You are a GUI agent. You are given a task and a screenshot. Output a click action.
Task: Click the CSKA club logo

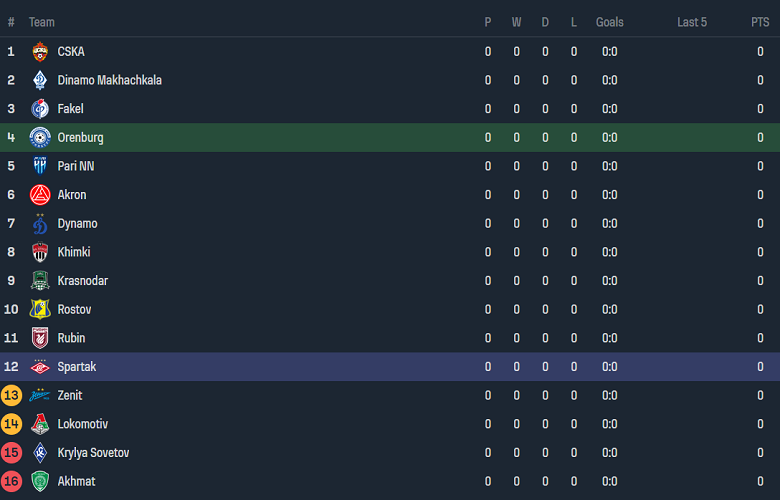[x=40, y=52]
